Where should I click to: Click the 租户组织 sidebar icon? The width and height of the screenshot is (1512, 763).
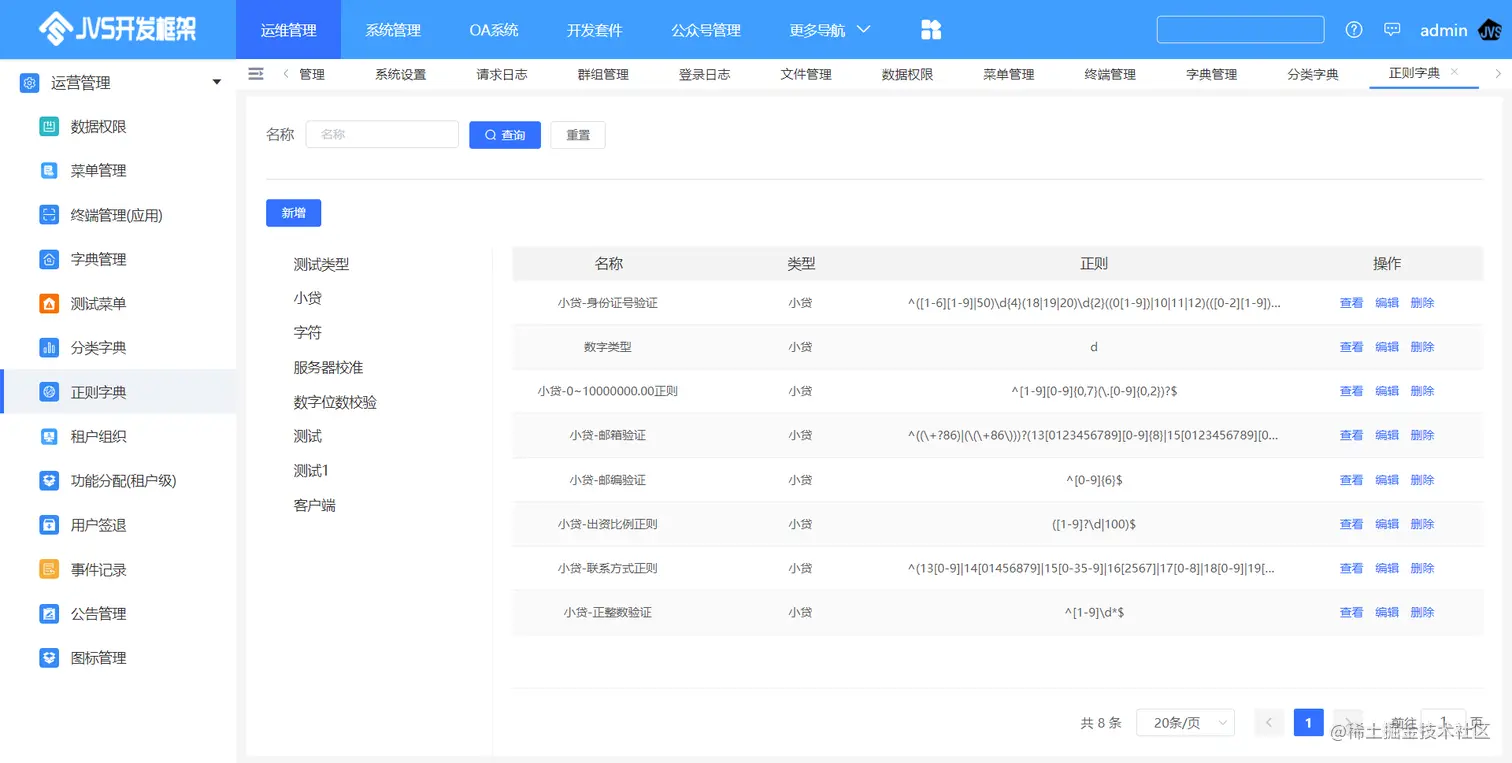tap(49, 437)
